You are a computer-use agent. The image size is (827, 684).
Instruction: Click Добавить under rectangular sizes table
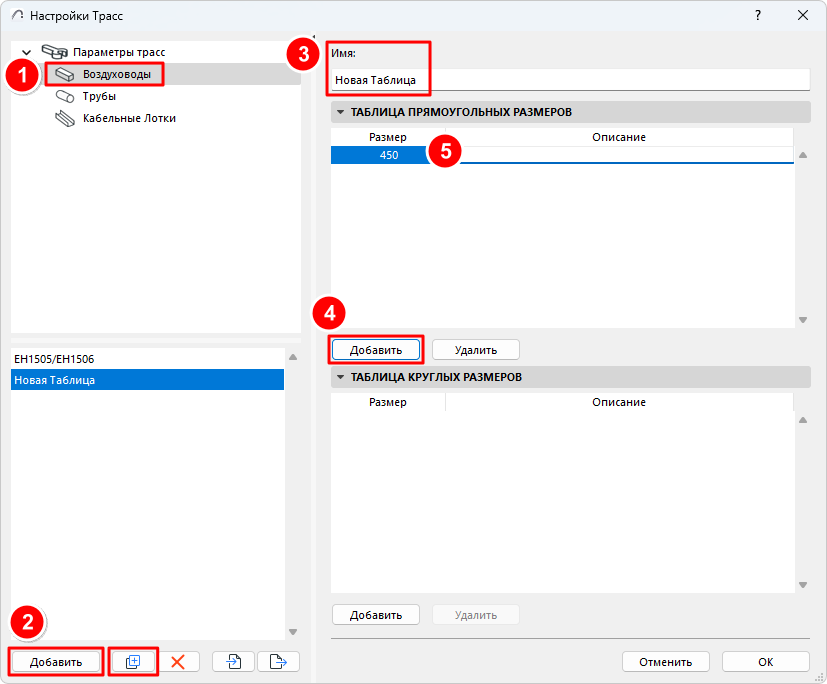click(376, 350)
